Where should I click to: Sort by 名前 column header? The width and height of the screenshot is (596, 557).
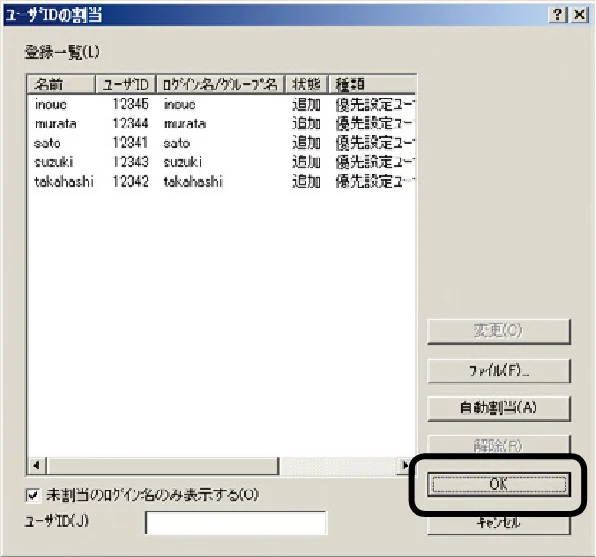pyautogui.click(x=61, y=84)
